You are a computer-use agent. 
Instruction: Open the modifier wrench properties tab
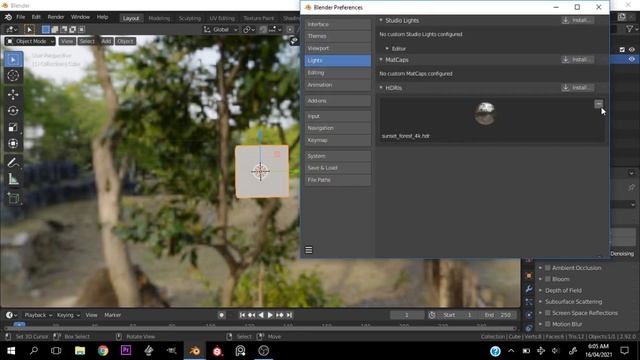(x=529, y=289)
